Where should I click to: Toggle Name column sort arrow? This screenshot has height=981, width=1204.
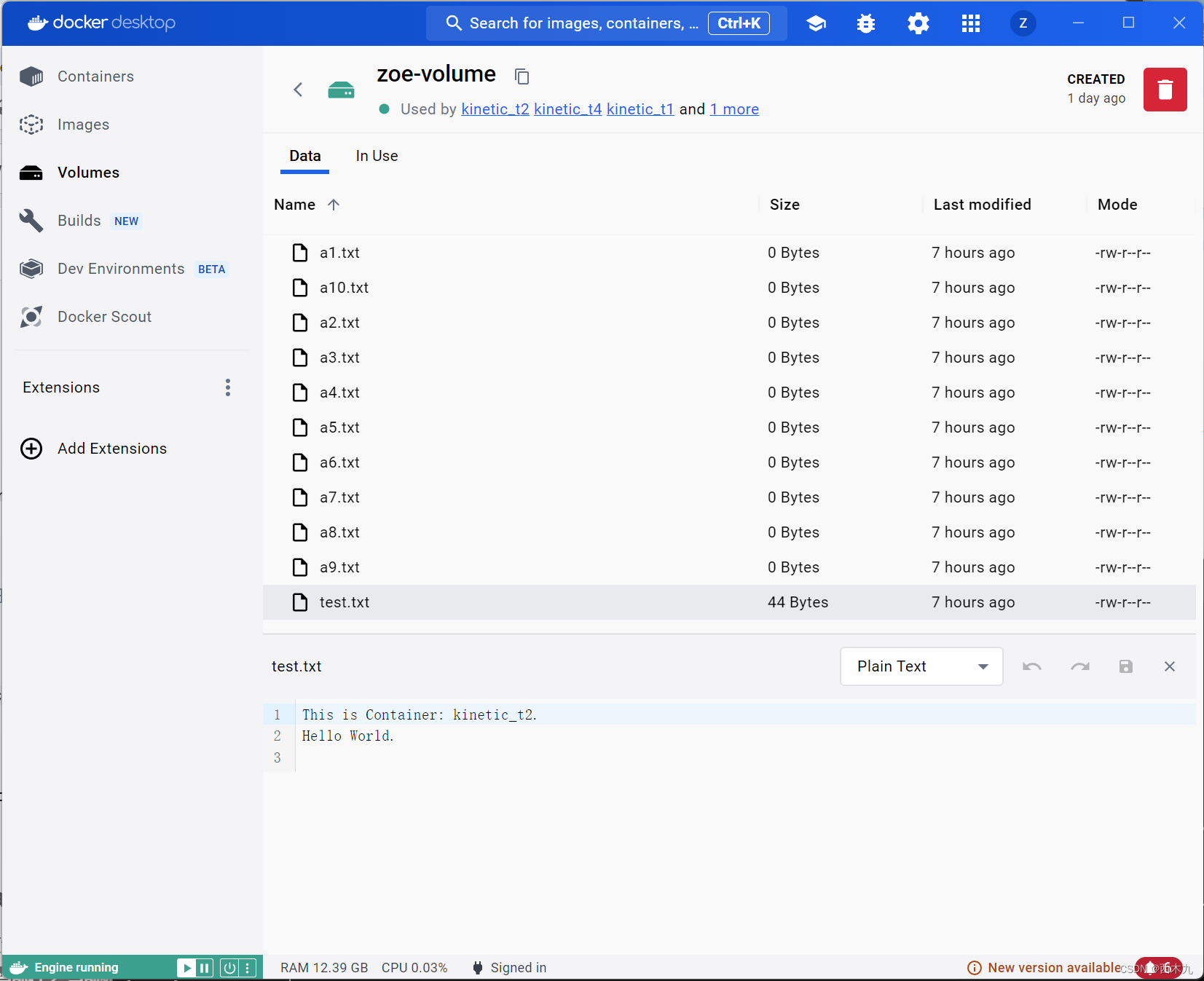click(x=334, y=205)
